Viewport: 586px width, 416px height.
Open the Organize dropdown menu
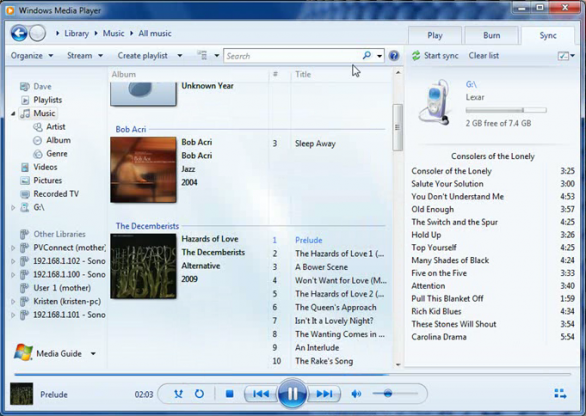coord(32,56)
